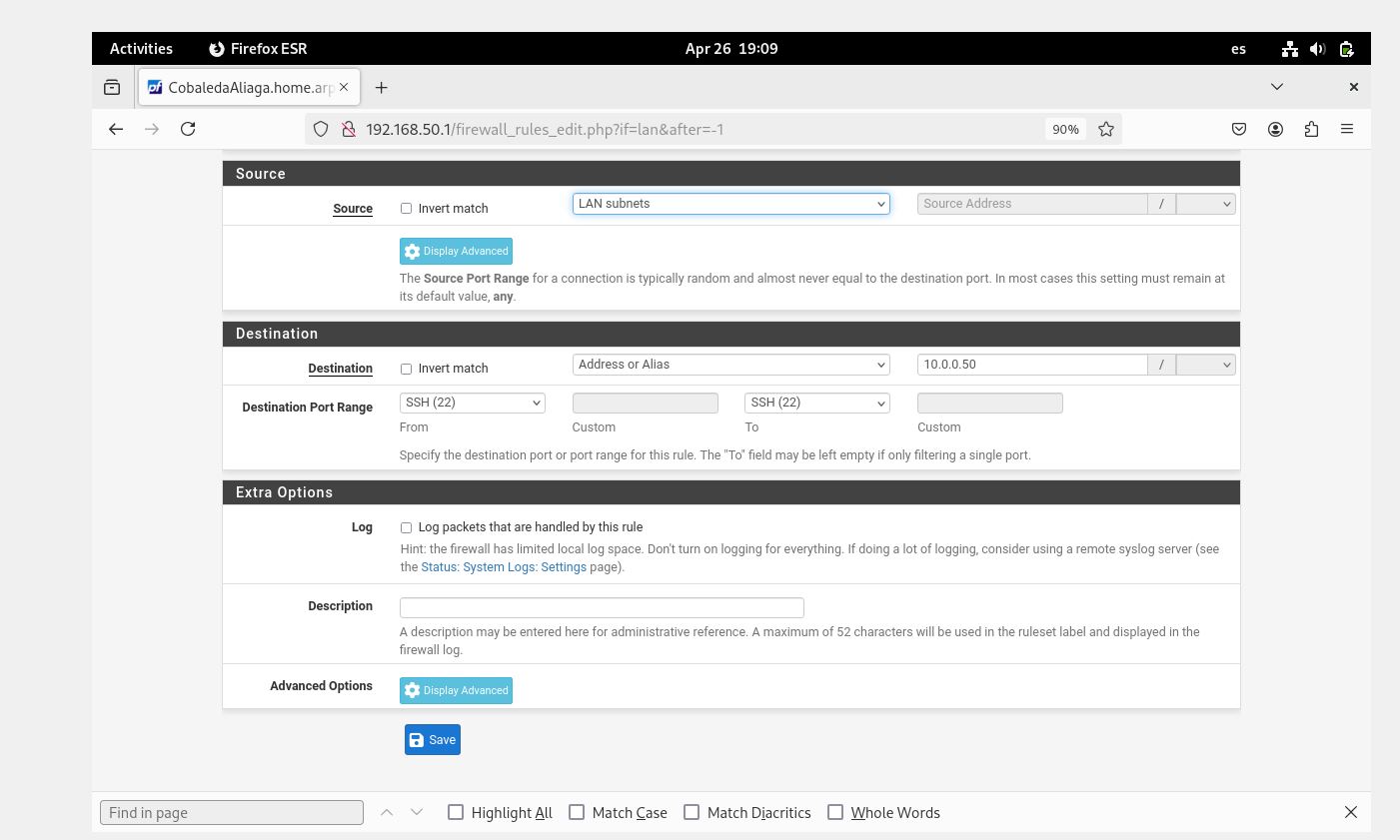Bookmark this page with the star icon

pos(1106,129)
